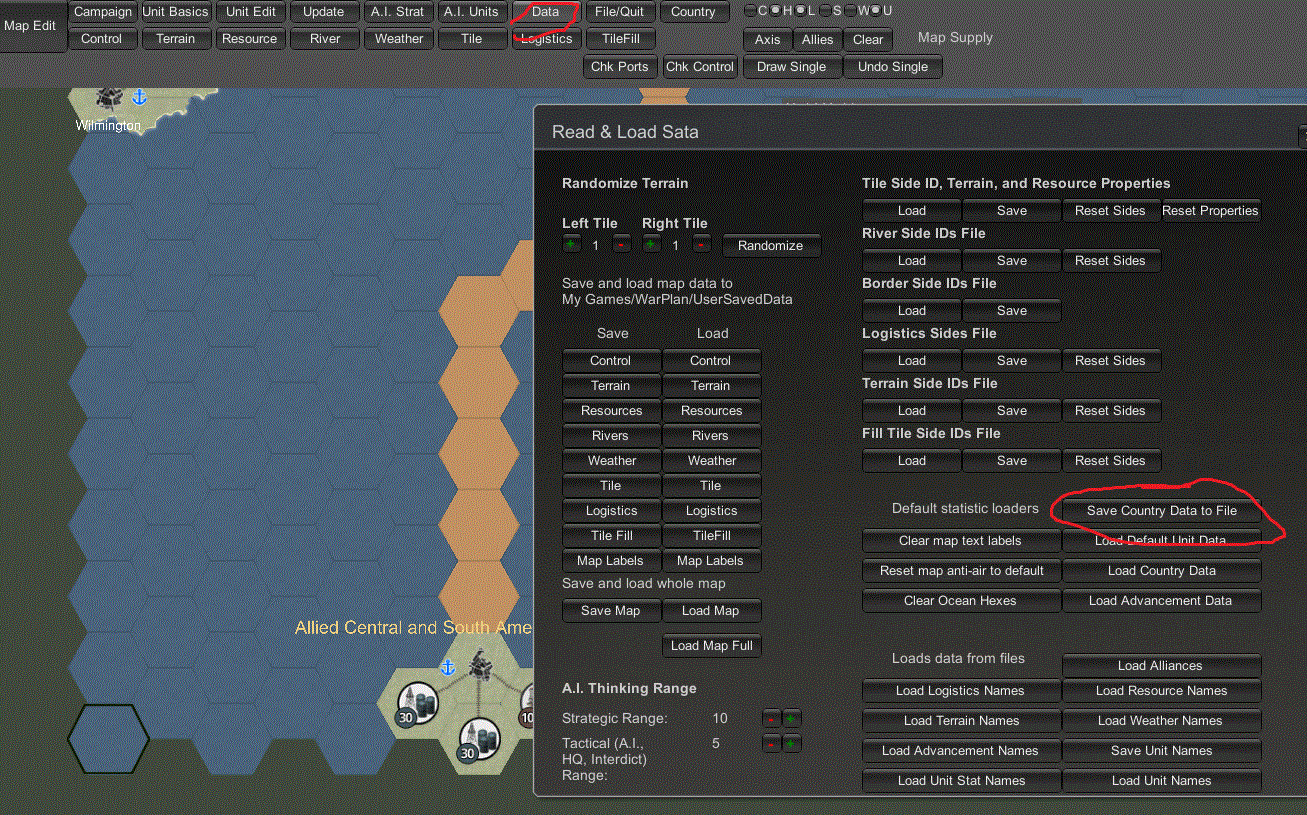1307x815 pixels.
Task: Click Reset Properties button
Action: point(1211,211)
